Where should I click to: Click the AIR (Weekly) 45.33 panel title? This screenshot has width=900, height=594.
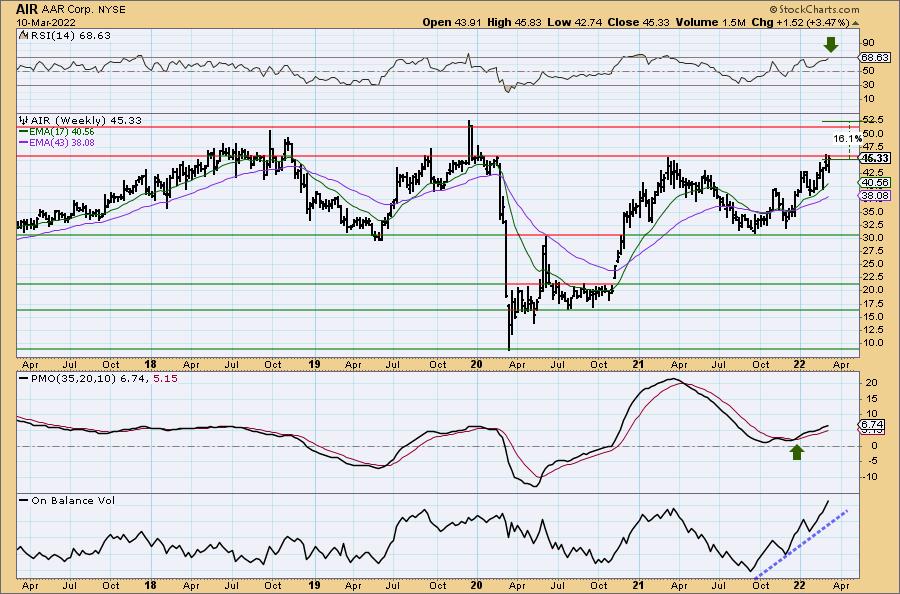[86, 121]
